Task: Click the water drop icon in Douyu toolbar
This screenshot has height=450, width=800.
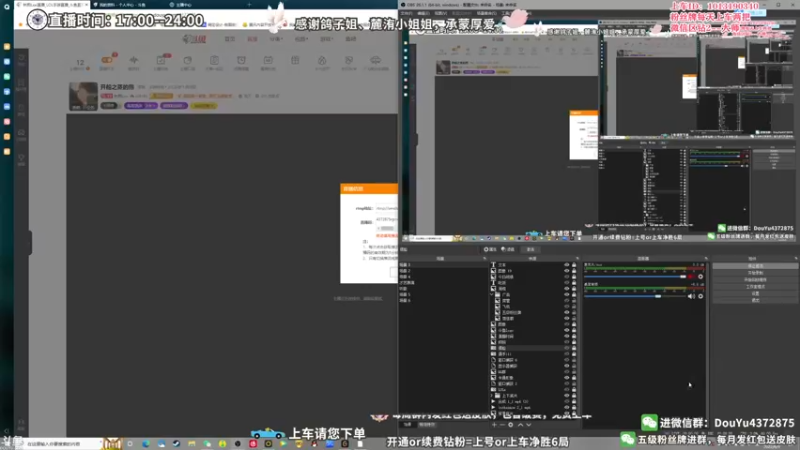Action: [322, 61]
